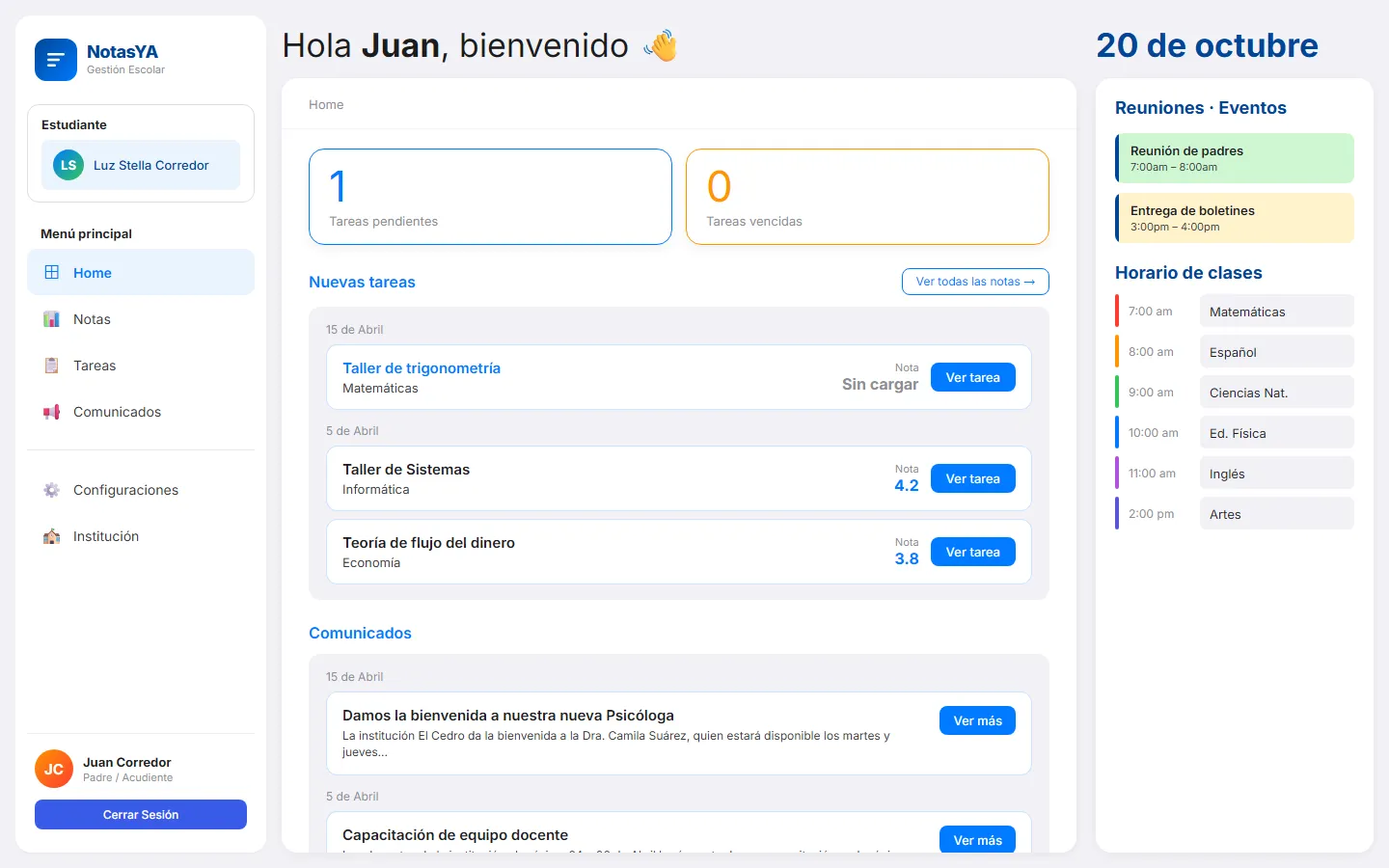Click the Damos la bienvenida announcement title
This screenshot has height=868, width=1389.
508,715
